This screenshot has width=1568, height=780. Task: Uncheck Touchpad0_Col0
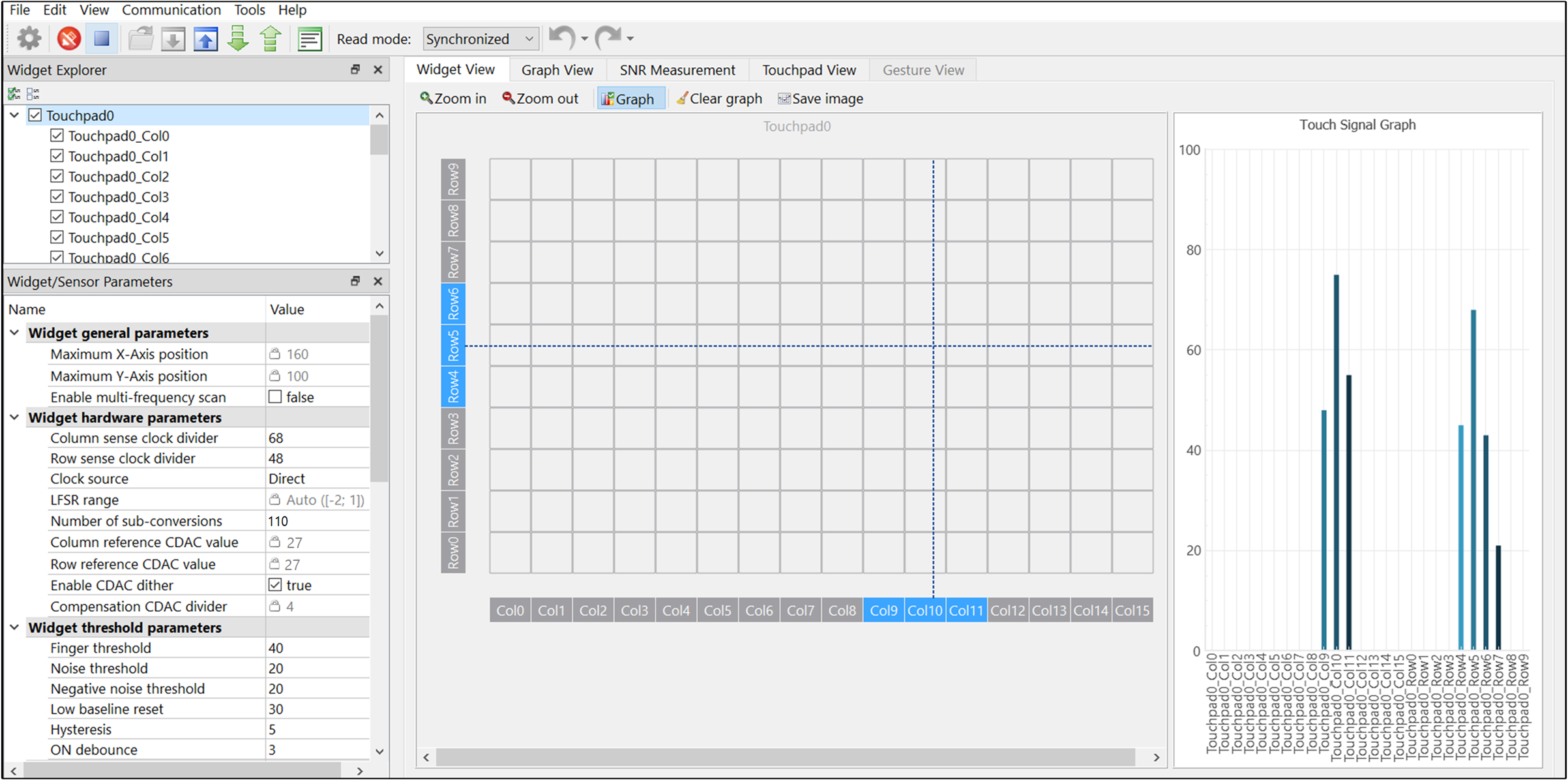tap(57, 136)
